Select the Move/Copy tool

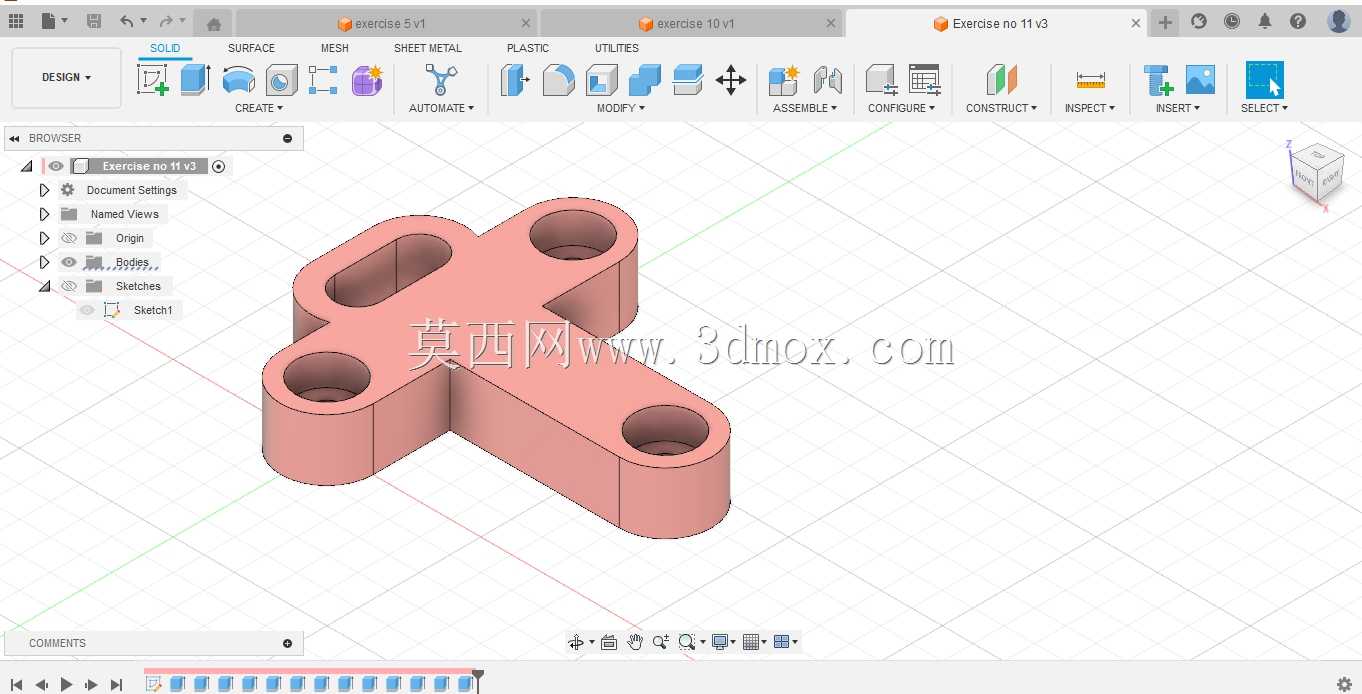coord(731,80)
